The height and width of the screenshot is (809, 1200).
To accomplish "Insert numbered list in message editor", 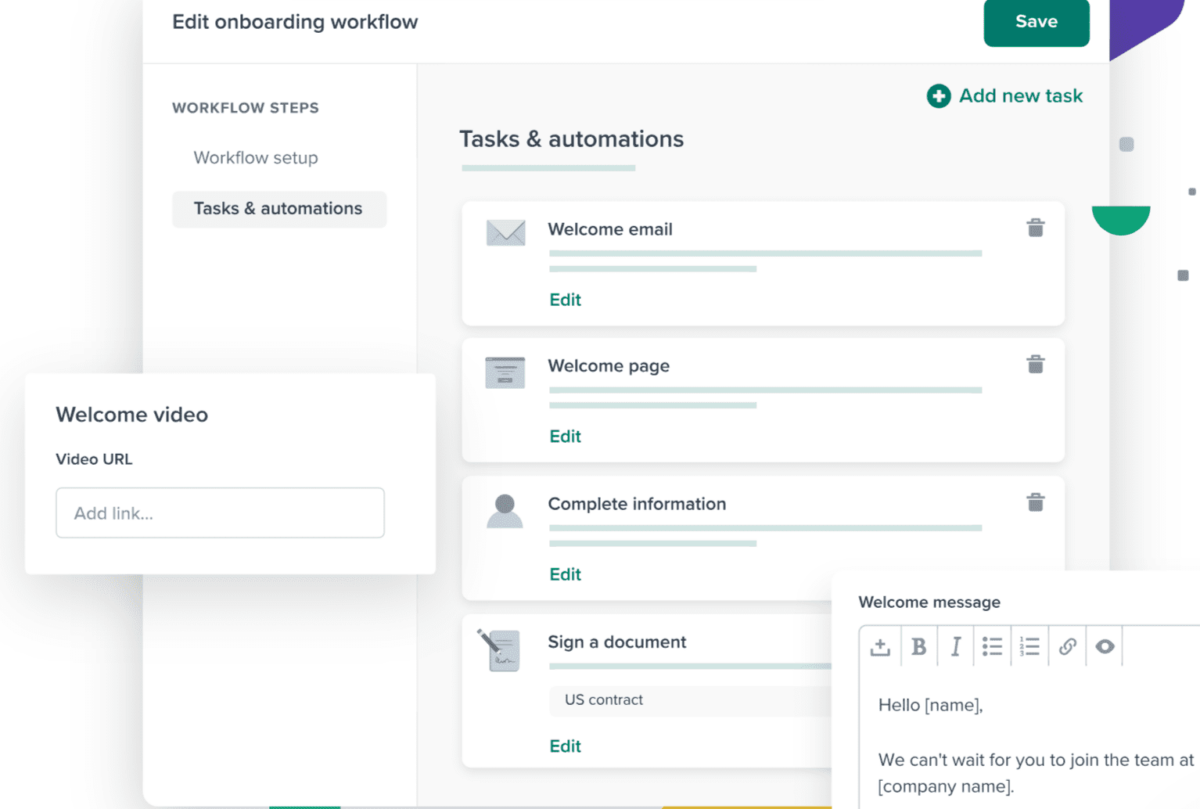I will [x=1029, y=647].
